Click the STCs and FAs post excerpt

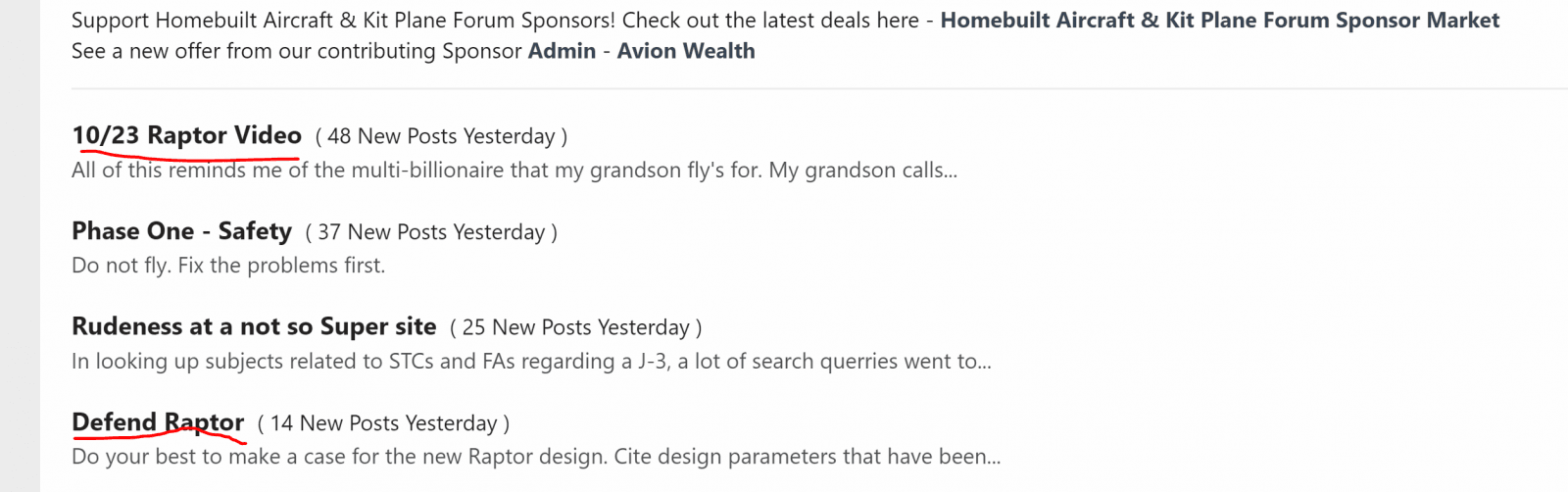tap(531, 362)
